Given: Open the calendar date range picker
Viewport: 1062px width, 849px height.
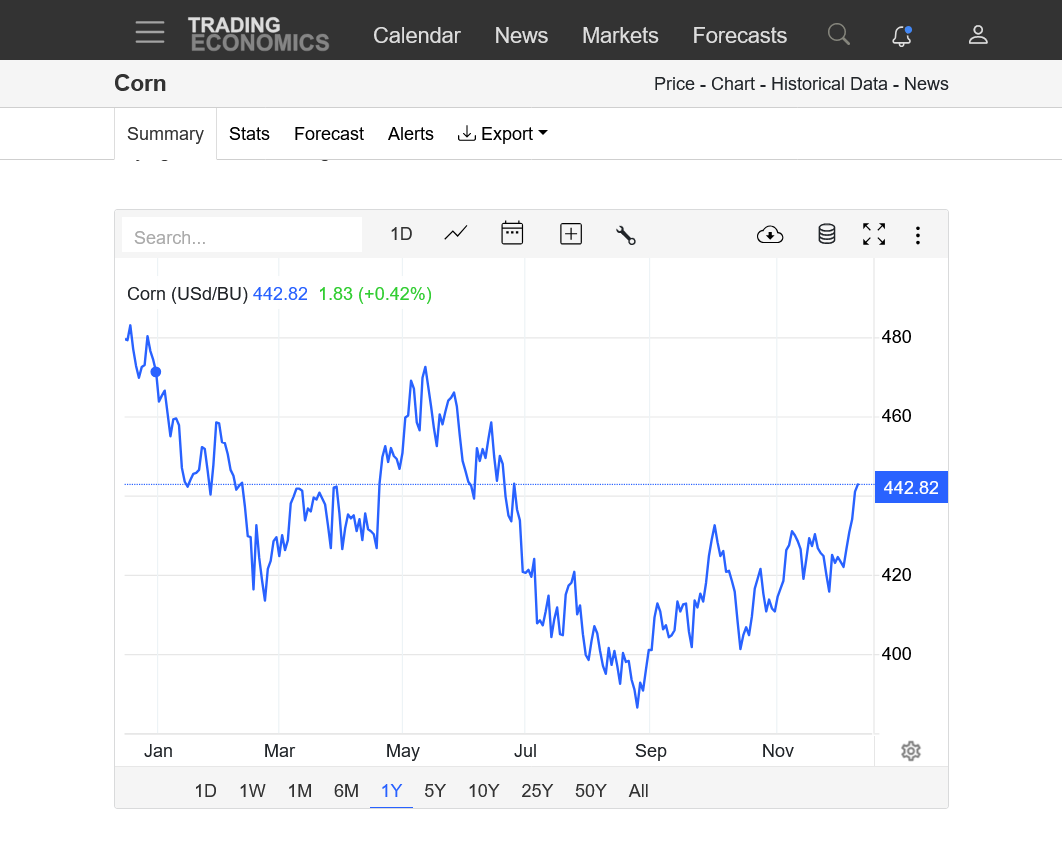Looking at the screenshot, I should 512,234.
